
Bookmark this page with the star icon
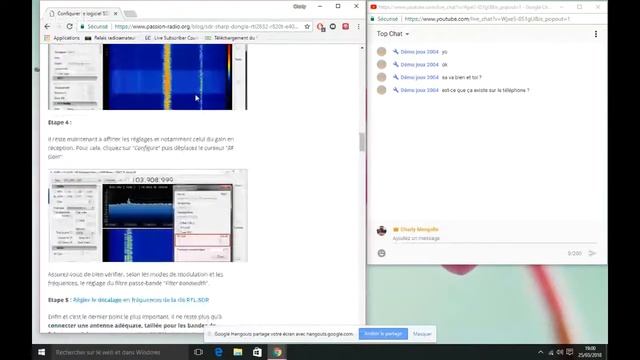click(x=307, y=27)
